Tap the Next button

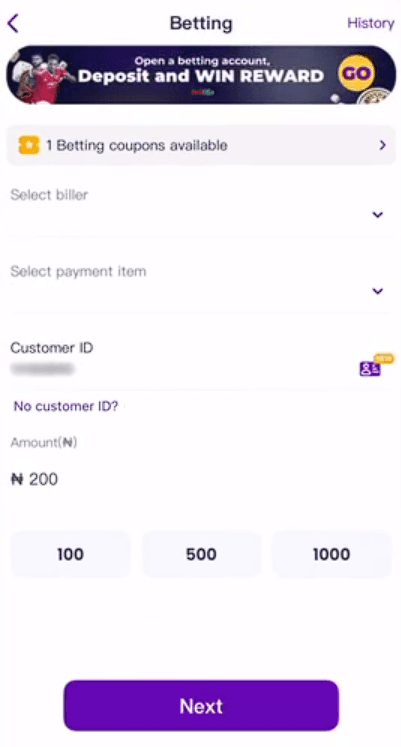click(x=201, y=706)
